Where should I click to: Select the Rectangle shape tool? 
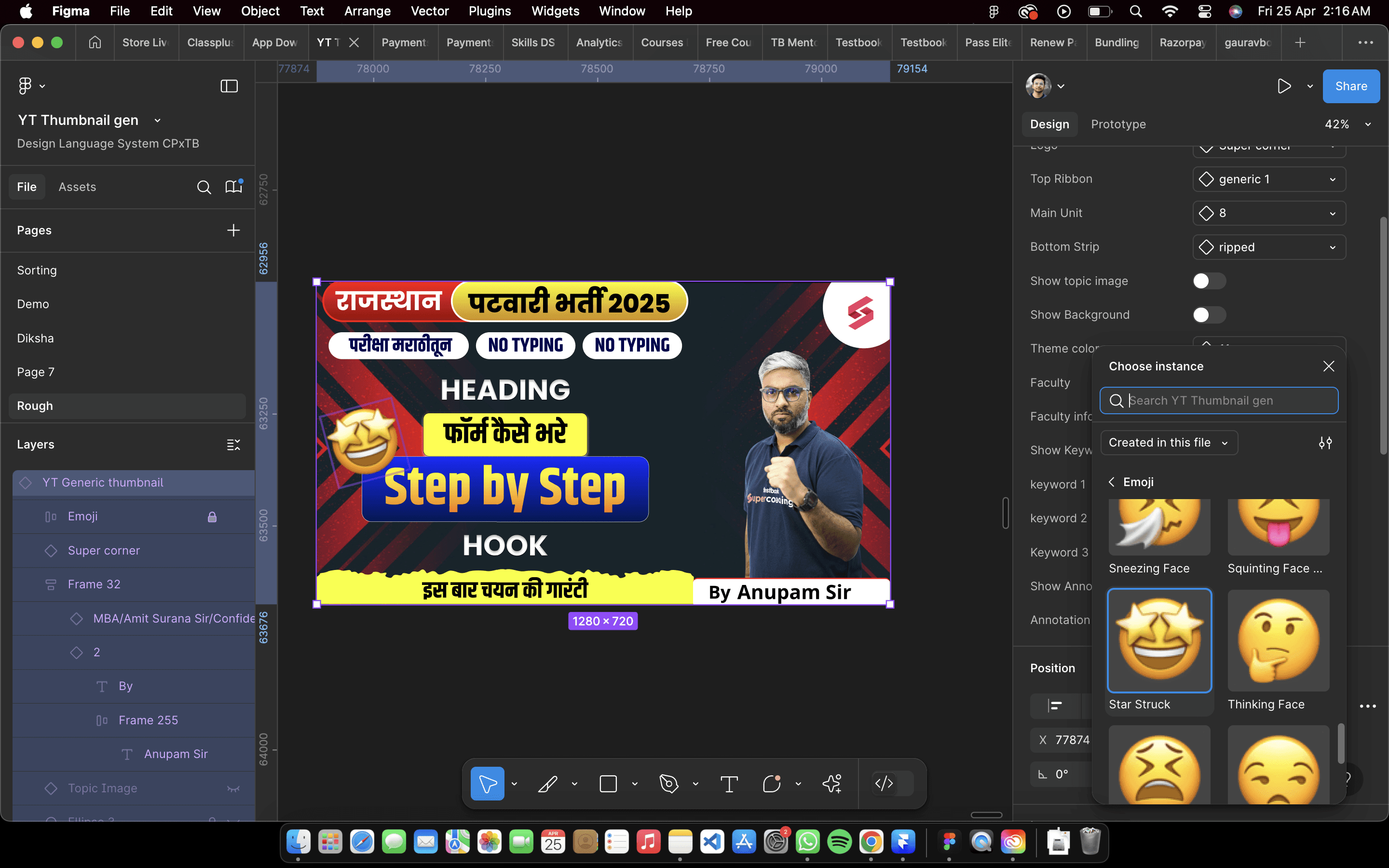(x=608, y=784)
